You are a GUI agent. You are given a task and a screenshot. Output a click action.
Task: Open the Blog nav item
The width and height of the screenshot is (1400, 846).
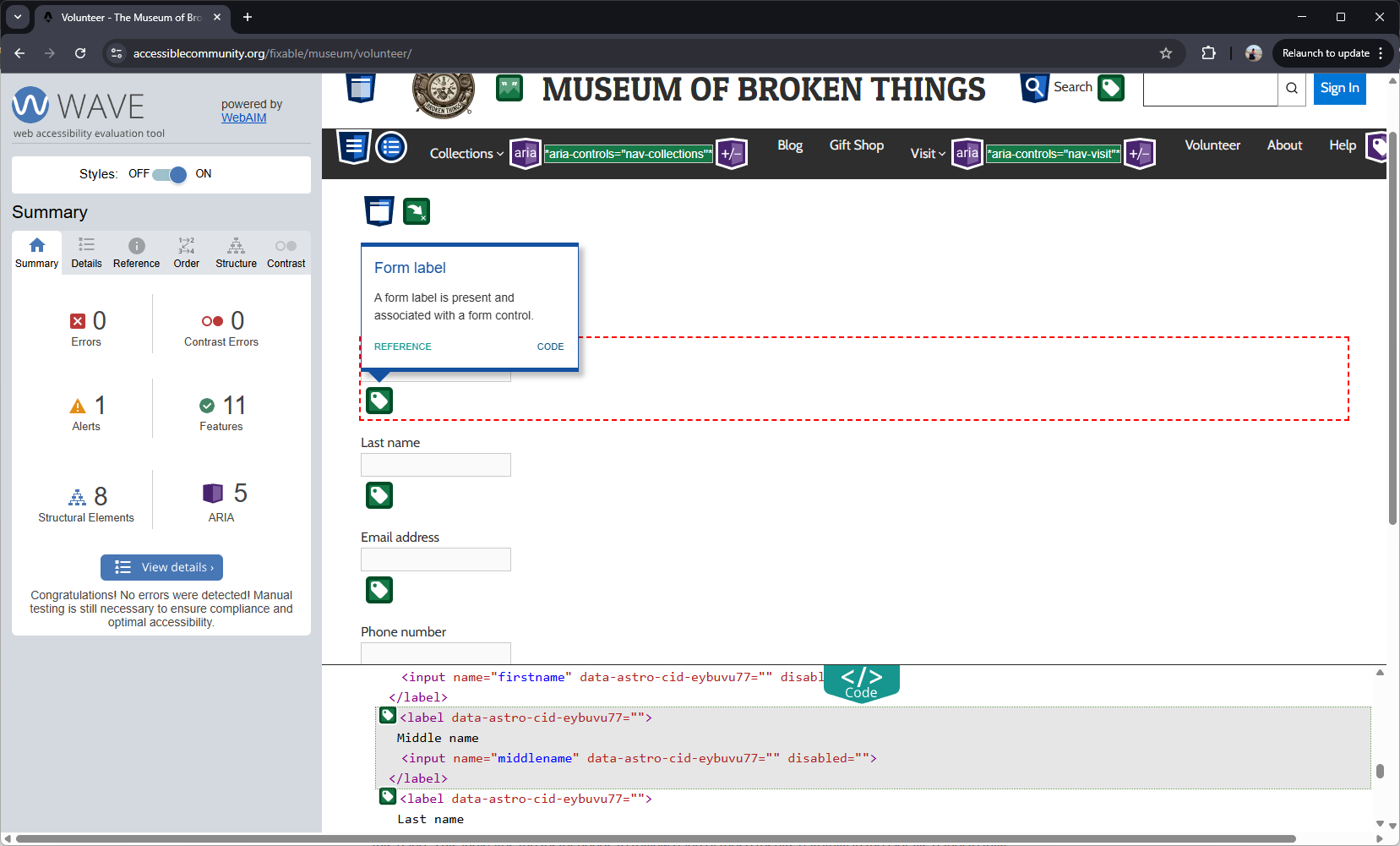(x=790, y=145)
